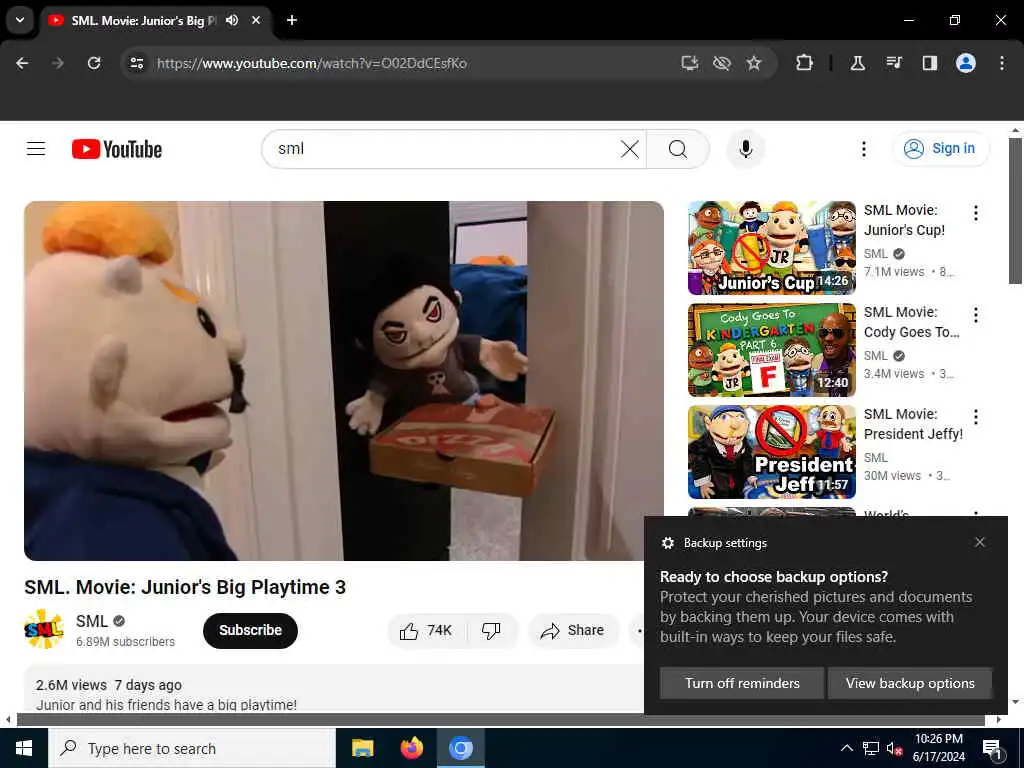Viewport: 1024px width, 768px height.
Task: Open the tab search dropdown arrow
Action: click(x=20, y=20)
